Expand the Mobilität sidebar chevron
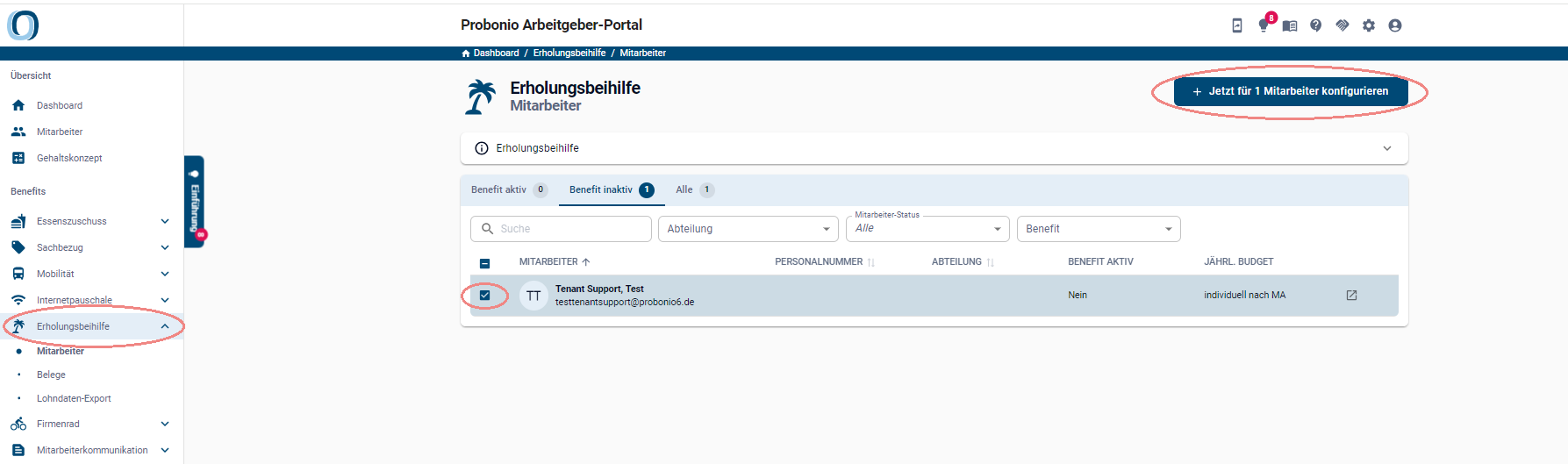This screenshot has width=1568, height=464. pyautogui.click(x=165, y=274)
